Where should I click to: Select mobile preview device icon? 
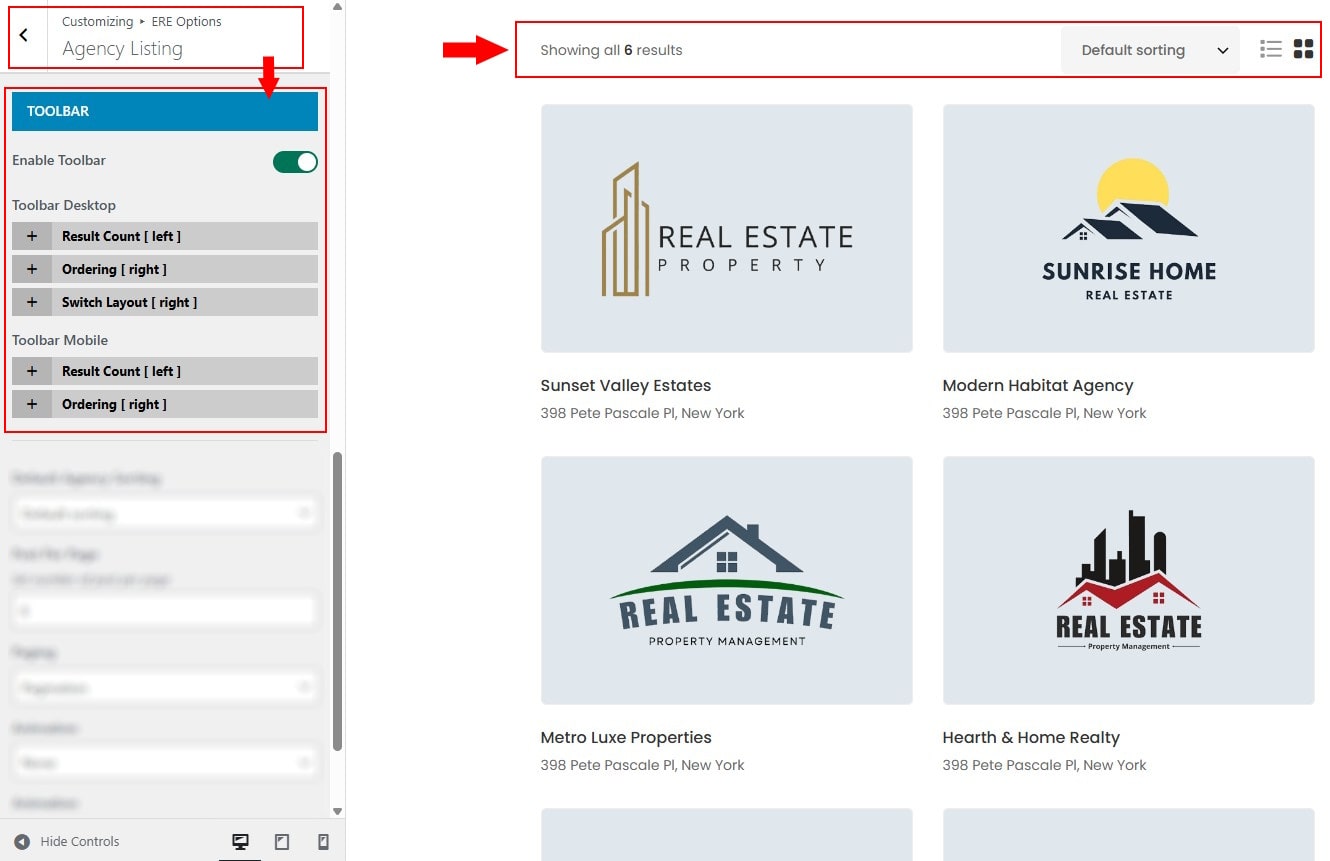(323, 842)
